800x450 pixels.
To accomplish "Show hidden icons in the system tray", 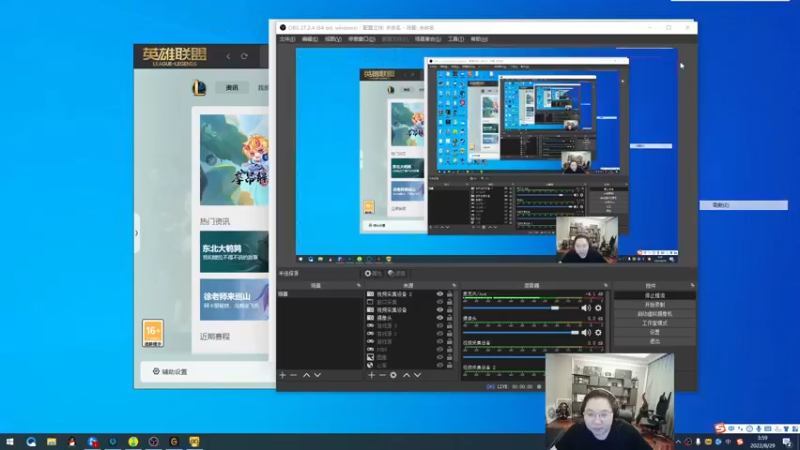I will pyautogui.click(x=678, y=442).
